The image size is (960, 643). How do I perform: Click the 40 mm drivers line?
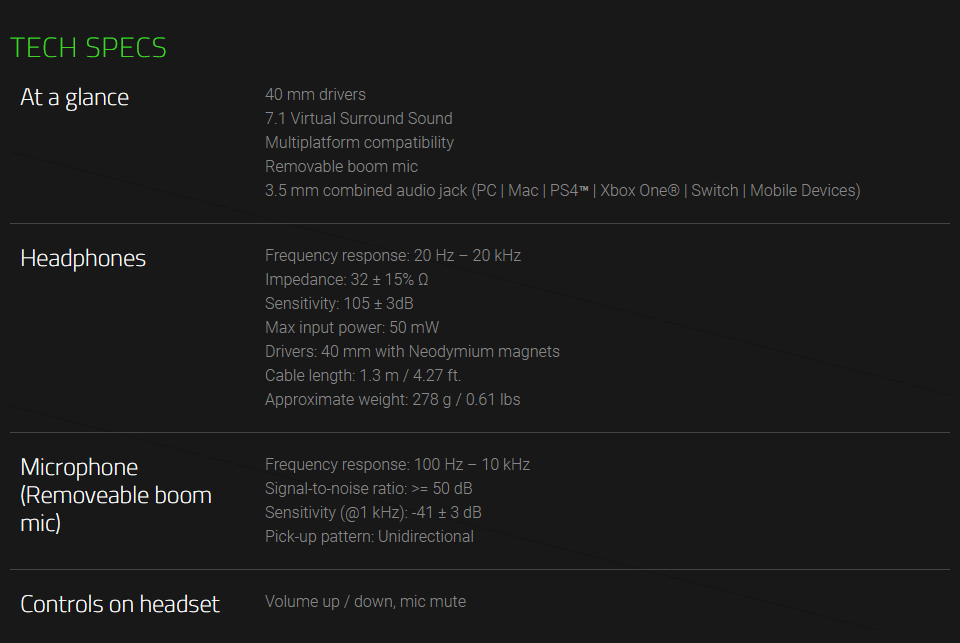[x=315, y=94]
